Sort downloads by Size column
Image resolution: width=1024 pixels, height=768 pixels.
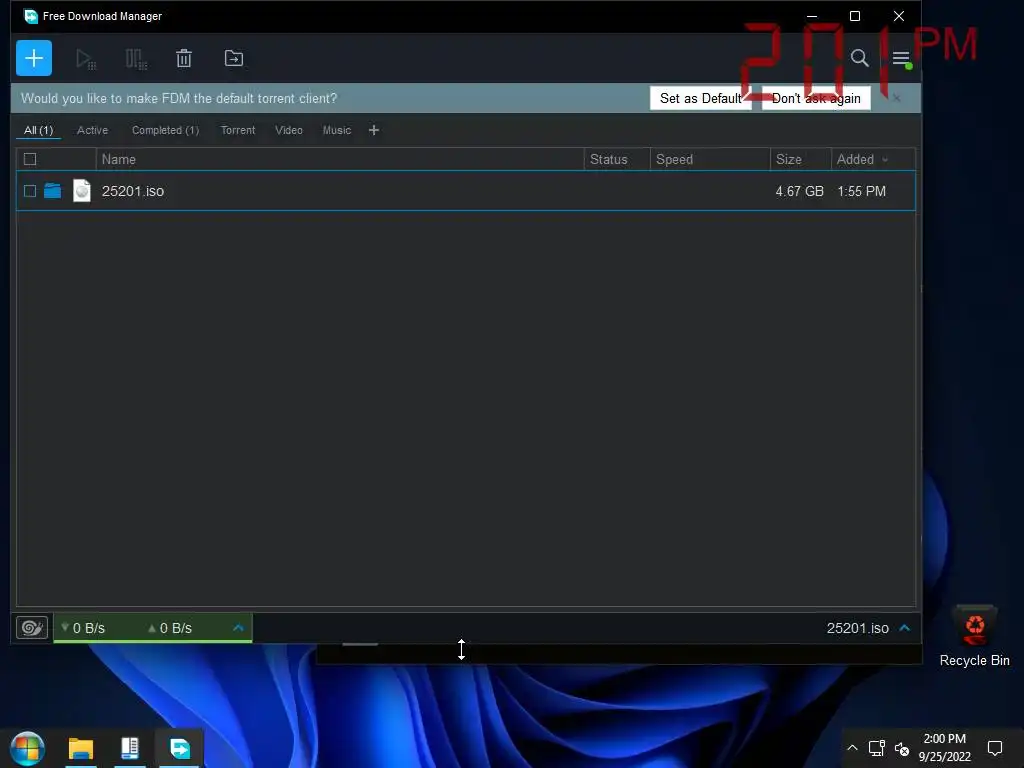click(x=801, y=159)
